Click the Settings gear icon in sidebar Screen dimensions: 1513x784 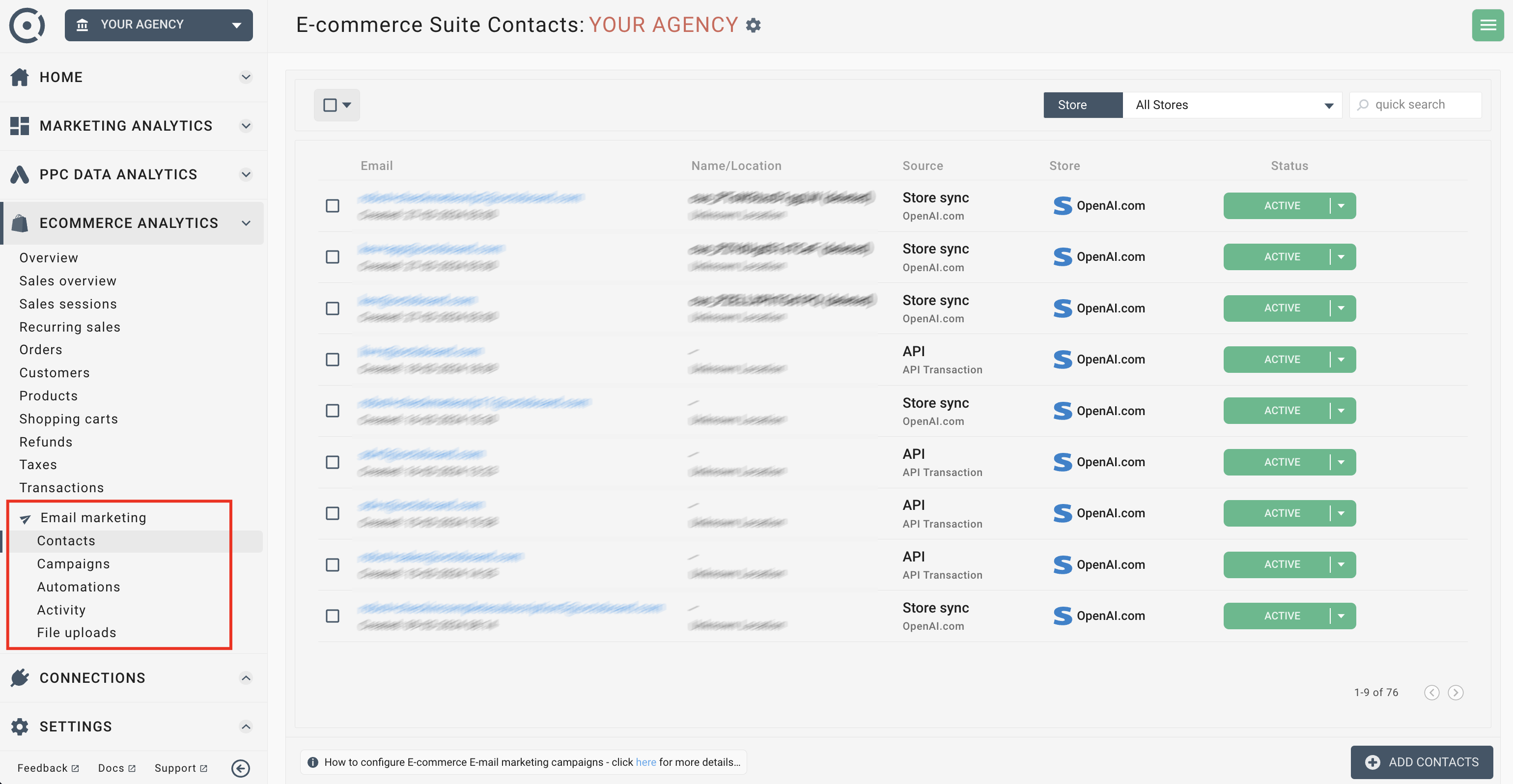coord(19,727)
